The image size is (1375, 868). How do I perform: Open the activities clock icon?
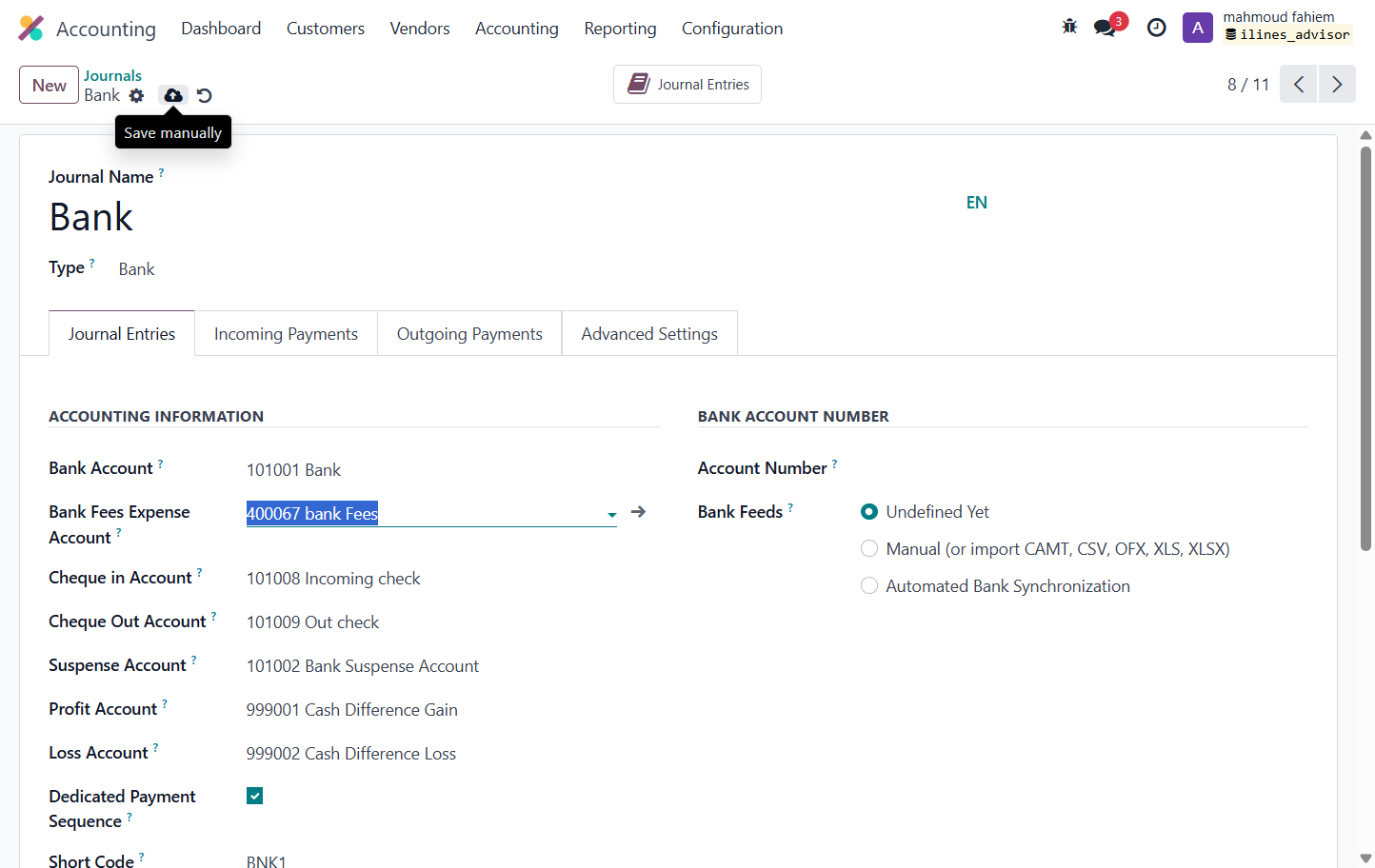1156,28
